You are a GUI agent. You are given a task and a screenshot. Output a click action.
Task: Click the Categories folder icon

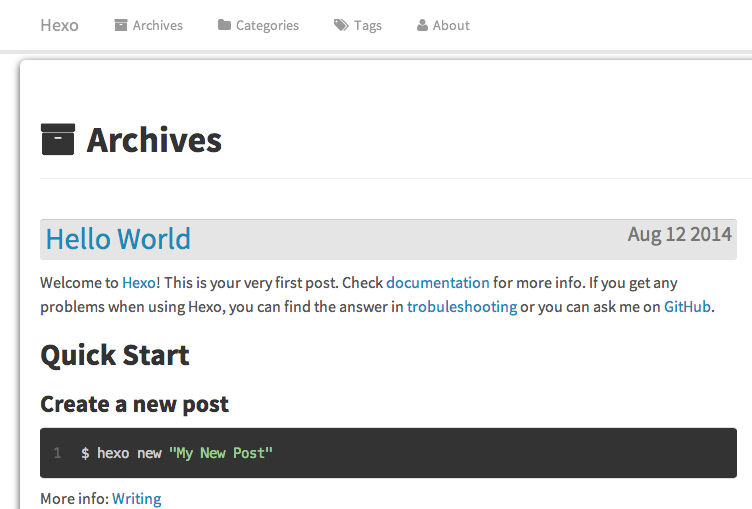(224, 24)
